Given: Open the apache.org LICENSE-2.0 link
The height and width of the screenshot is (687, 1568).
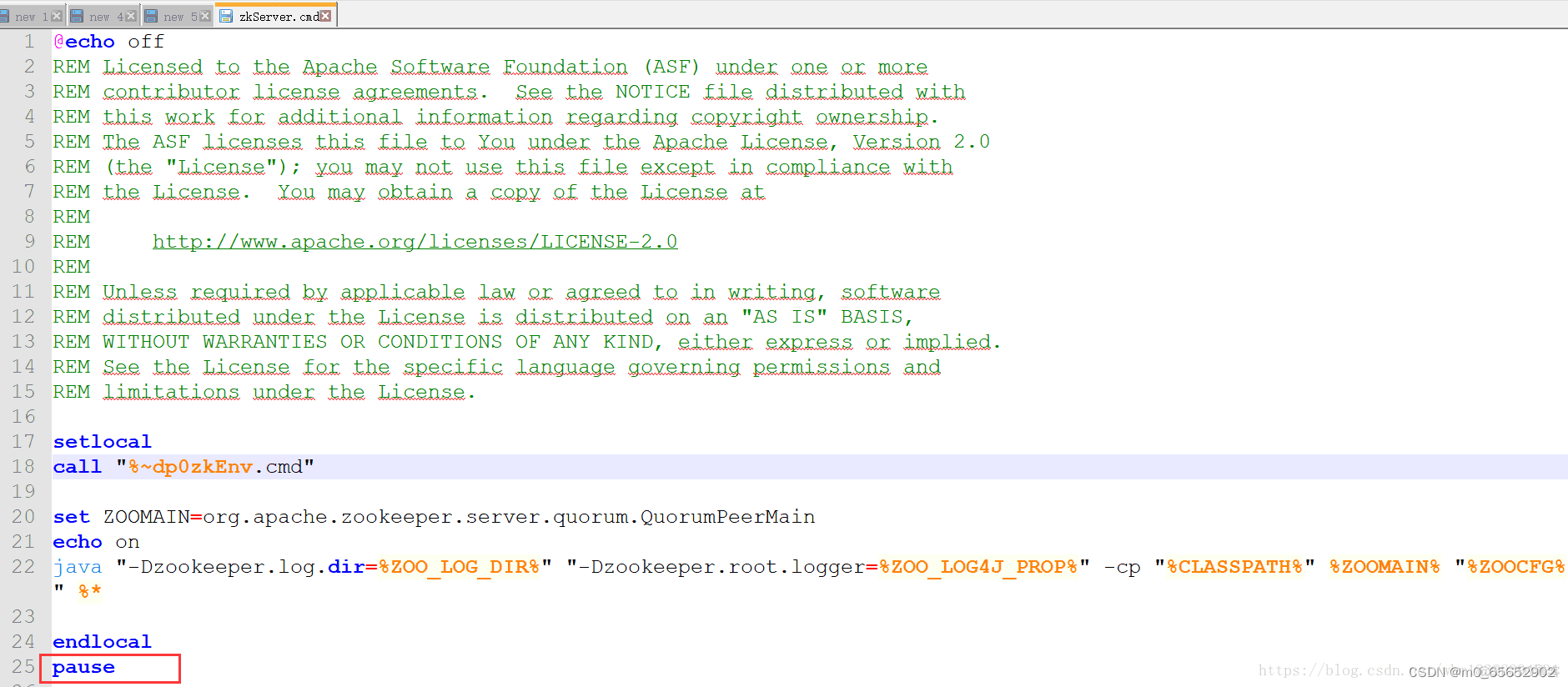Looking at the screenshot, I should (x=415, y=242).
